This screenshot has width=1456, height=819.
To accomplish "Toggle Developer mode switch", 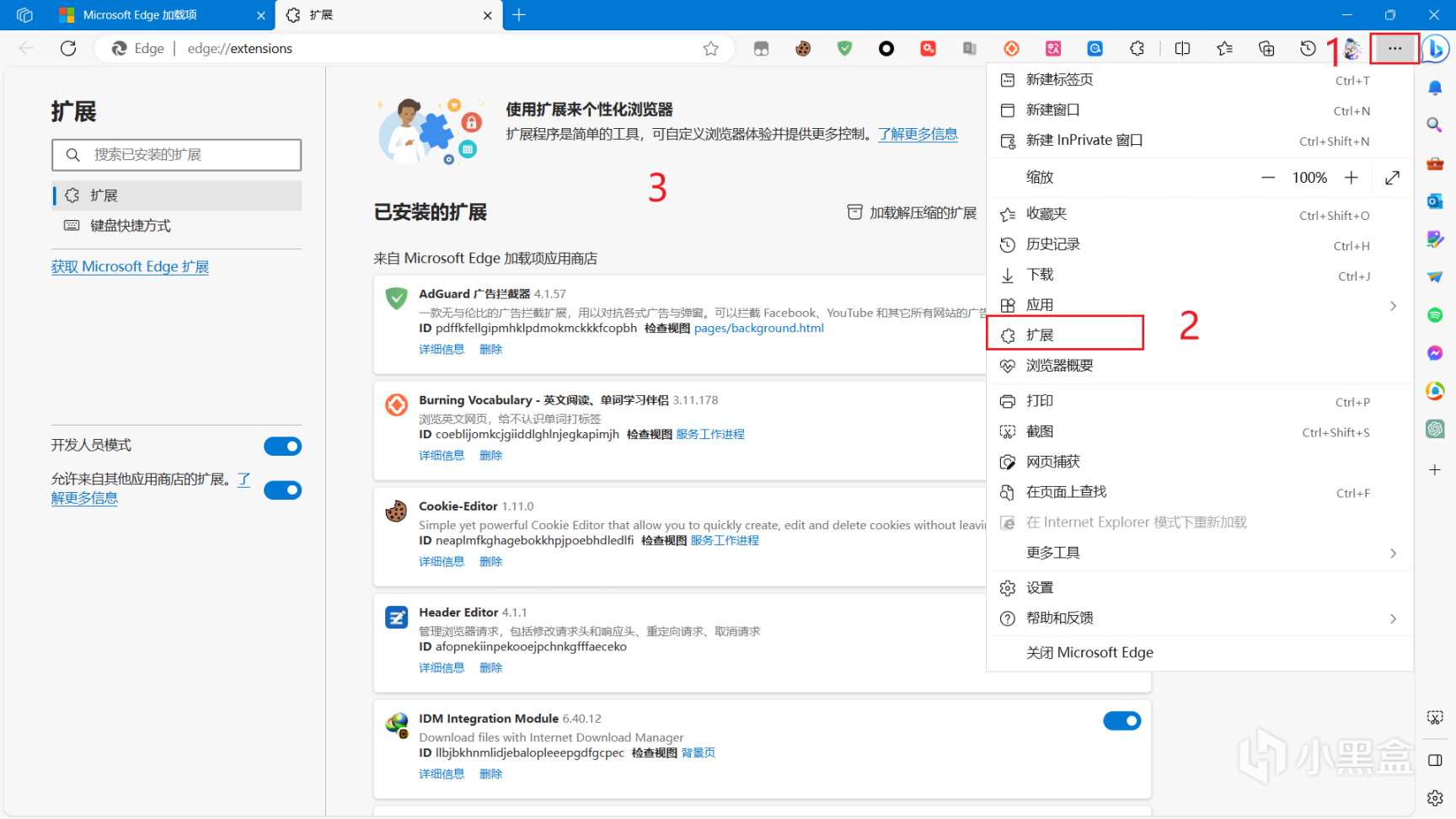I will (282, 447).
